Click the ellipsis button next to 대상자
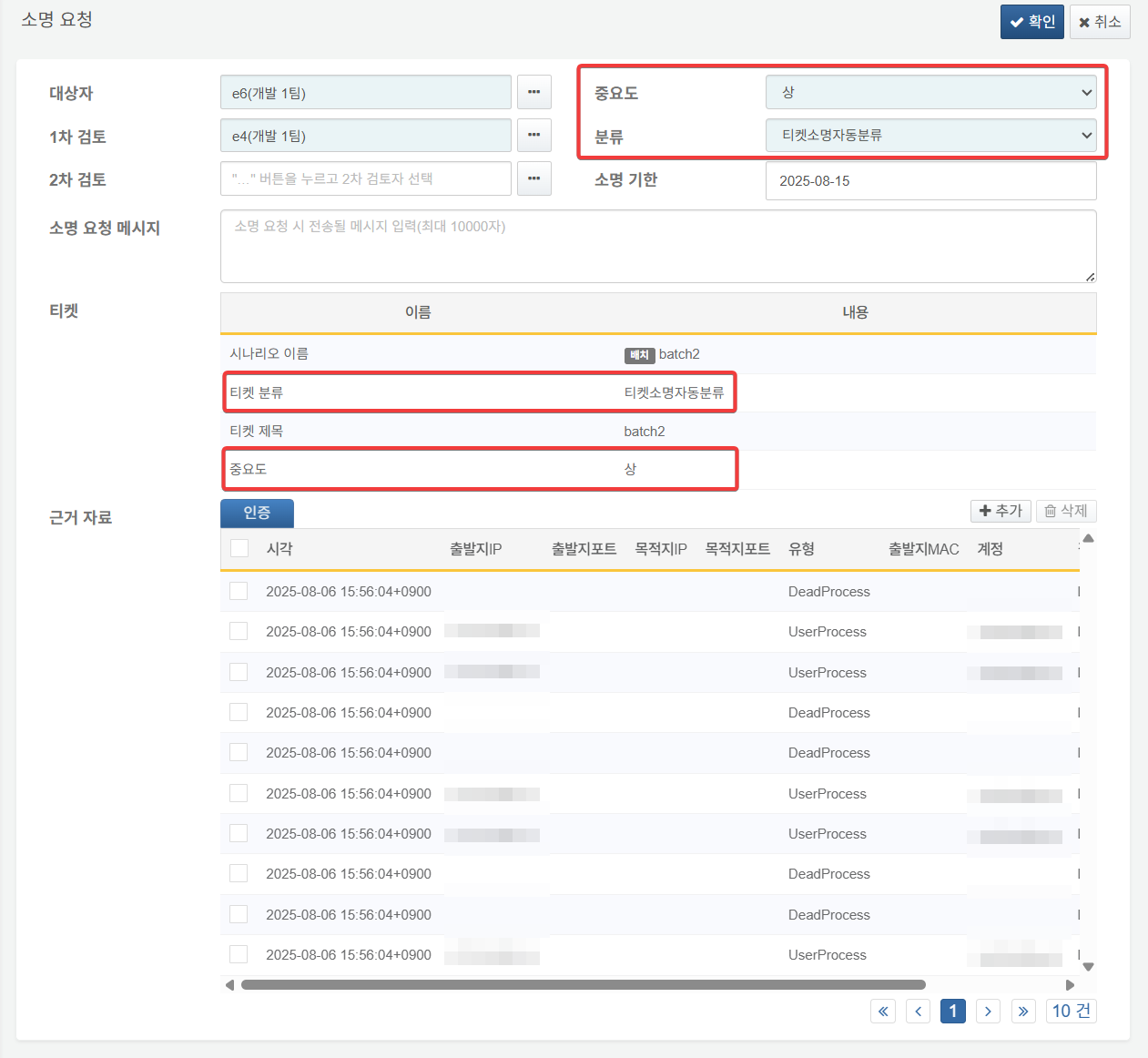1148x1058 pixels. point(533,92)
